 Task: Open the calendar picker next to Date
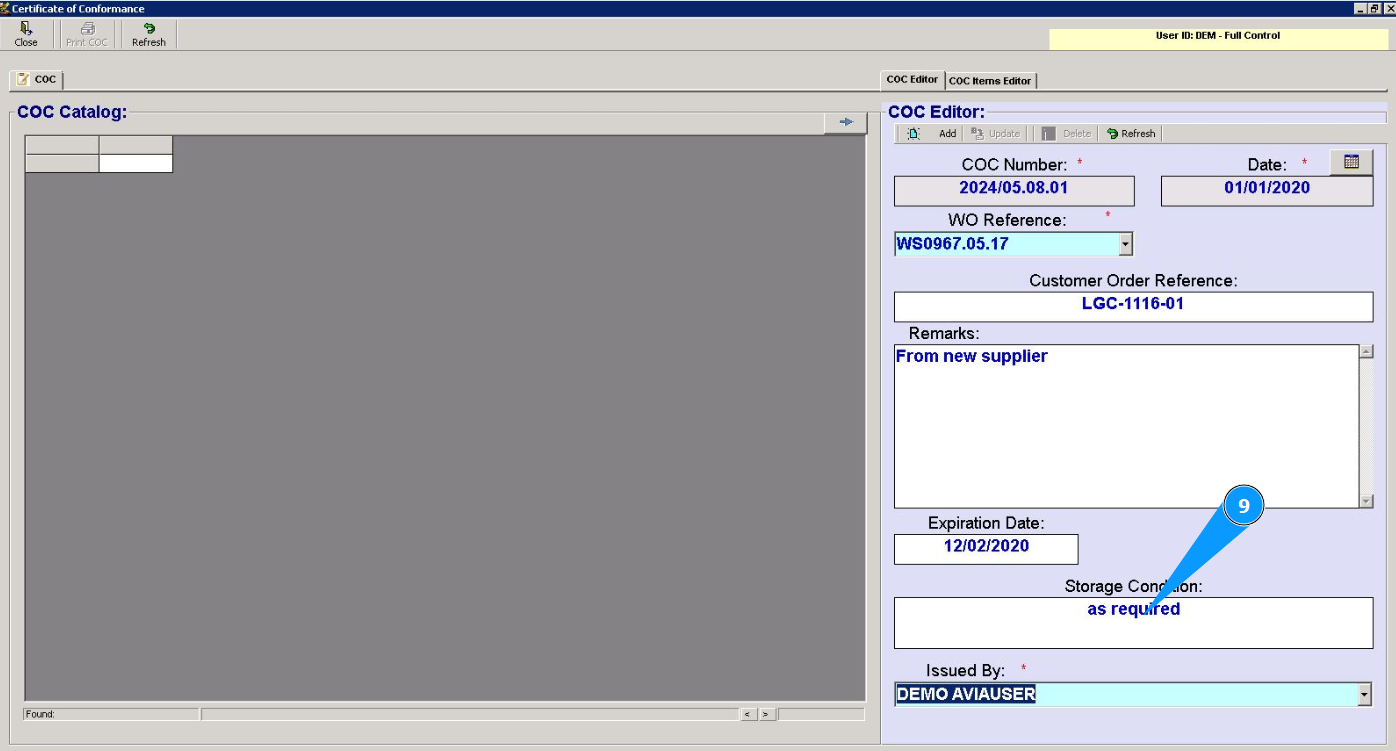1351,162
